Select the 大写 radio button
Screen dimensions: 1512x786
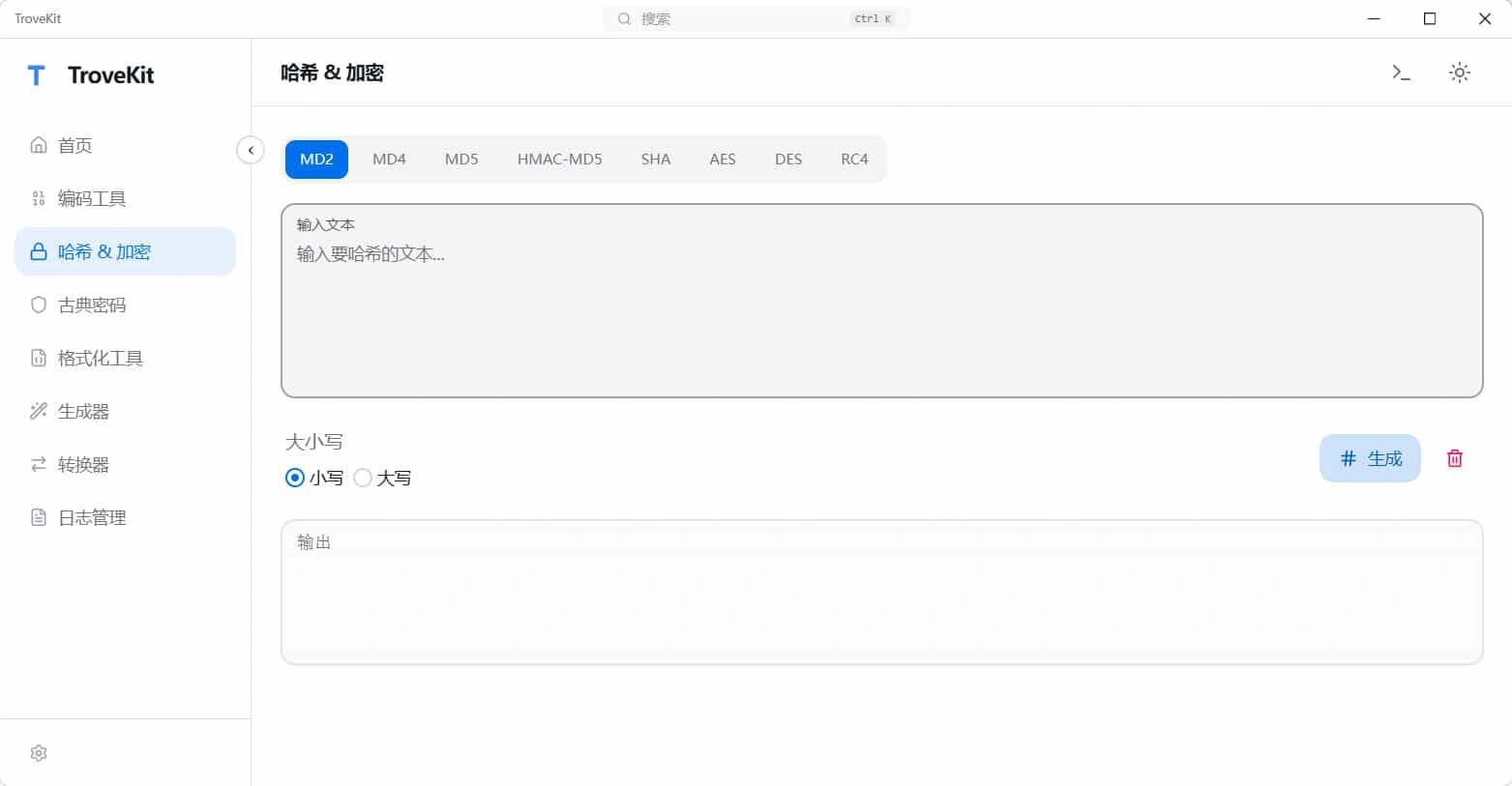pyautogui.click(x=363, y=477)
